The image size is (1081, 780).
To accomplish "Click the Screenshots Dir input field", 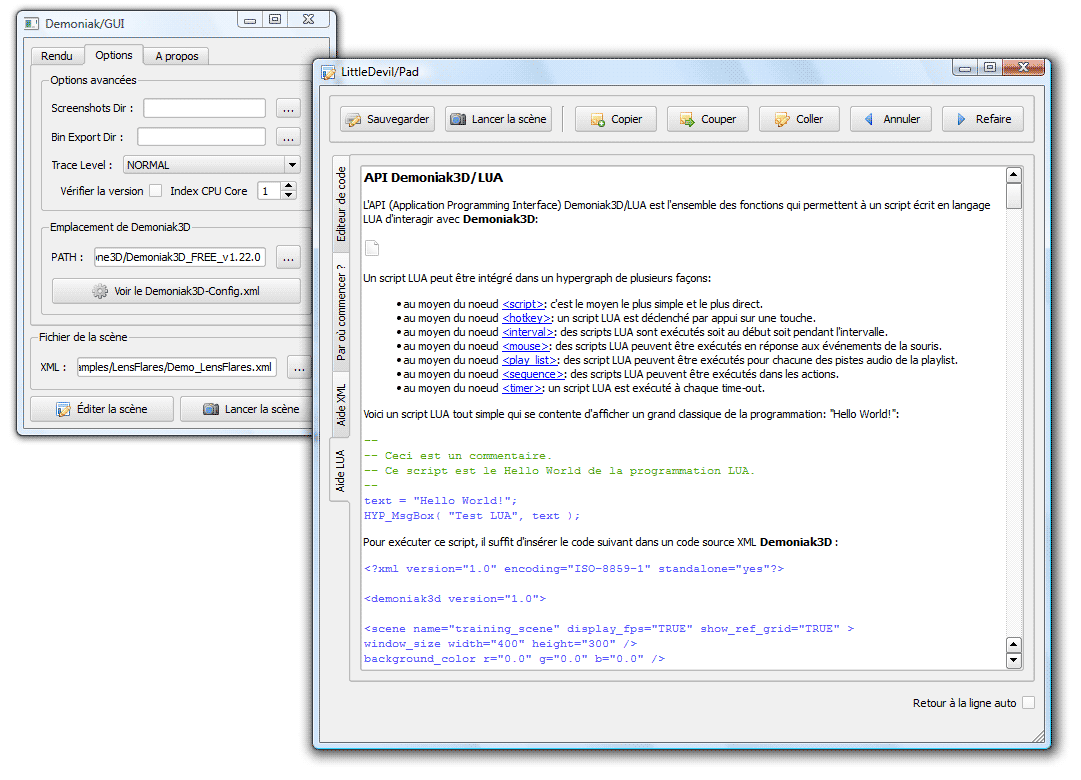I will tap(204, 108).
